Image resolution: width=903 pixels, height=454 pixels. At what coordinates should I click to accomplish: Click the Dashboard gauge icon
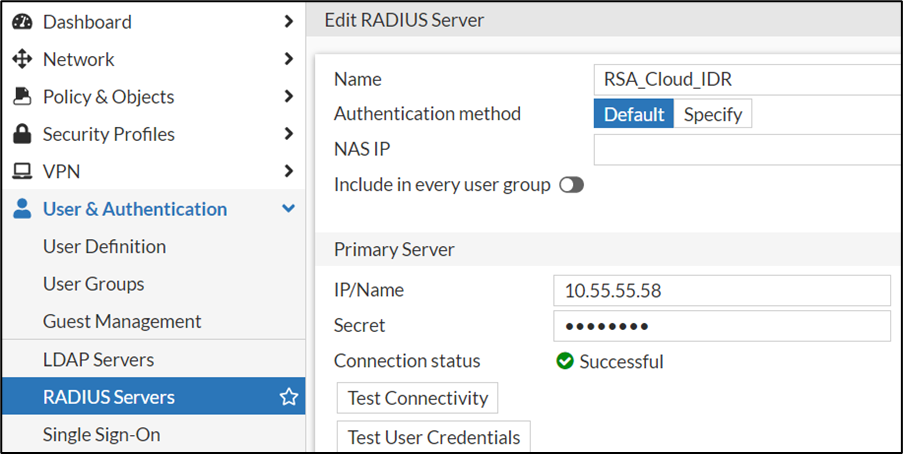click(21, 22)
